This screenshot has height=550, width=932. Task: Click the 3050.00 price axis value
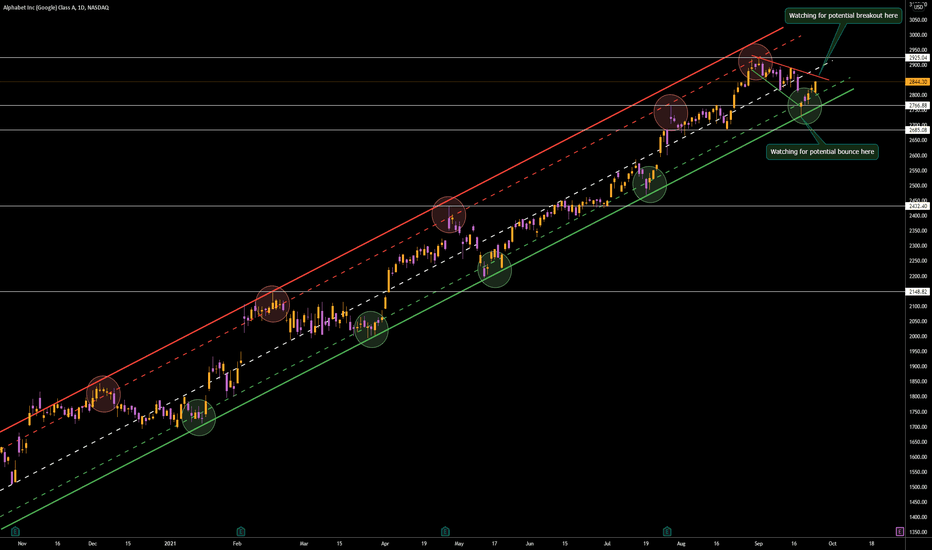pos(918,20)
